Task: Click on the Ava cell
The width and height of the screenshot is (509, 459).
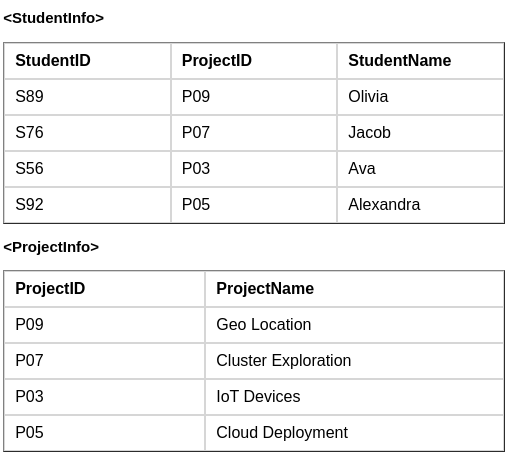Action: (x=420, y=169)
